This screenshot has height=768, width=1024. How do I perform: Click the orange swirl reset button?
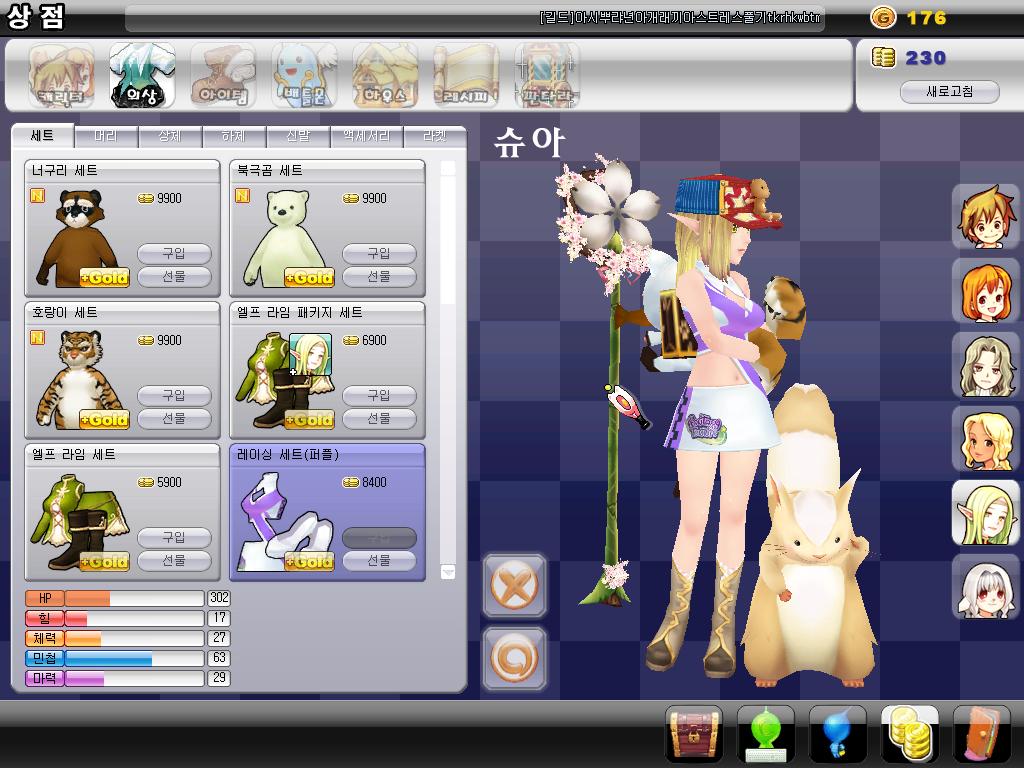(515, 658)
